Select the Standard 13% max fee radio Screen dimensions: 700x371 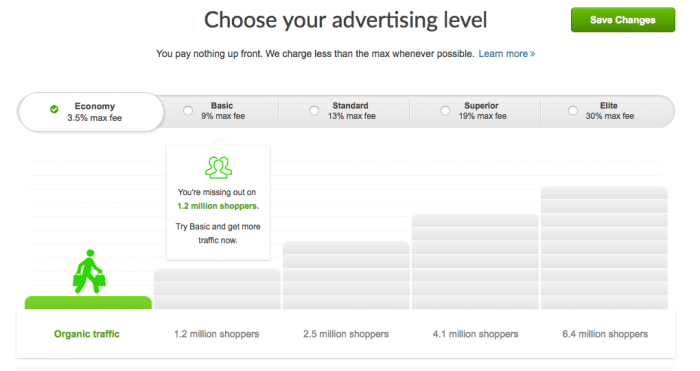314,111
